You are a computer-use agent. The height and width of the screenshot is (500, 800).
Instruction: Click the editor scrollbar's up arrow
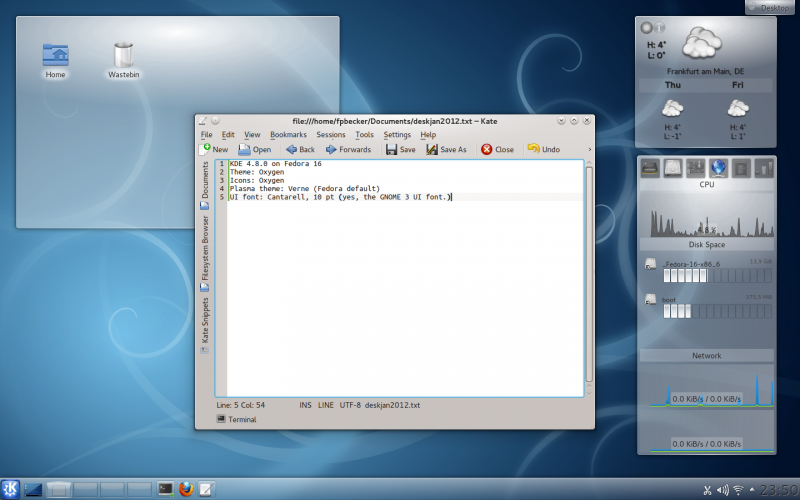[x=589, y=163]
